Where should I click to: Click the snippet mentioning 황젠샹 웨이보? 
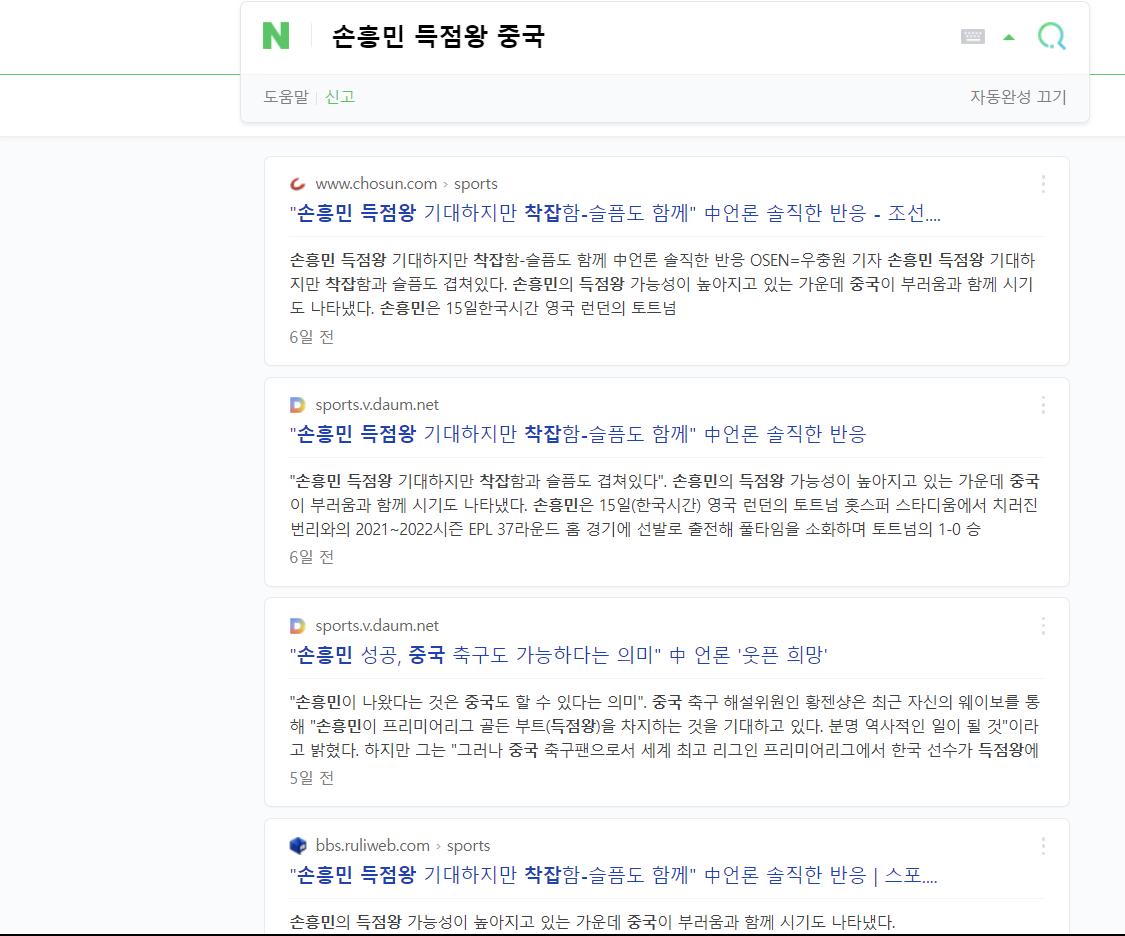tap(665, 726)
